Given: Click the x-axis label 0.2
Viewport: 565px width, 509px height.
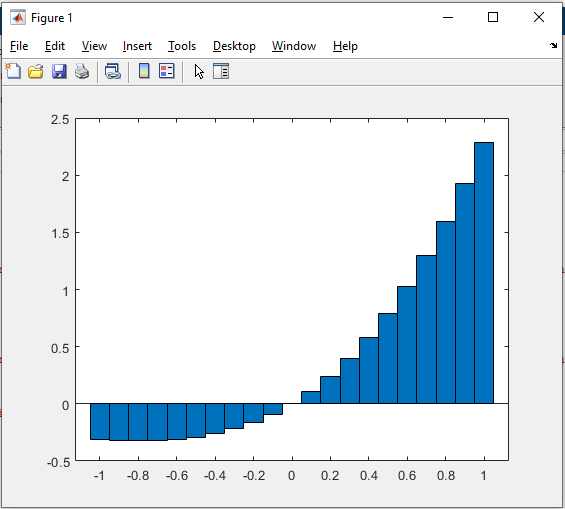Looking at the screenshot, I should click(330, 476).
